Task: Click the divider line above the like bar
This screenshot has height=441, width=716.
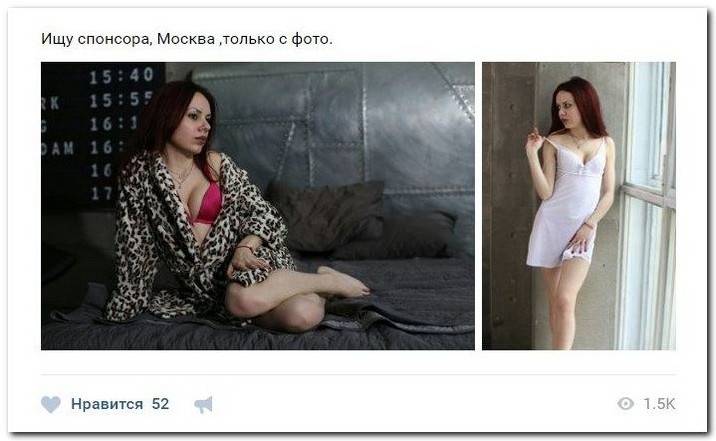Action: [x=358, y=375]
